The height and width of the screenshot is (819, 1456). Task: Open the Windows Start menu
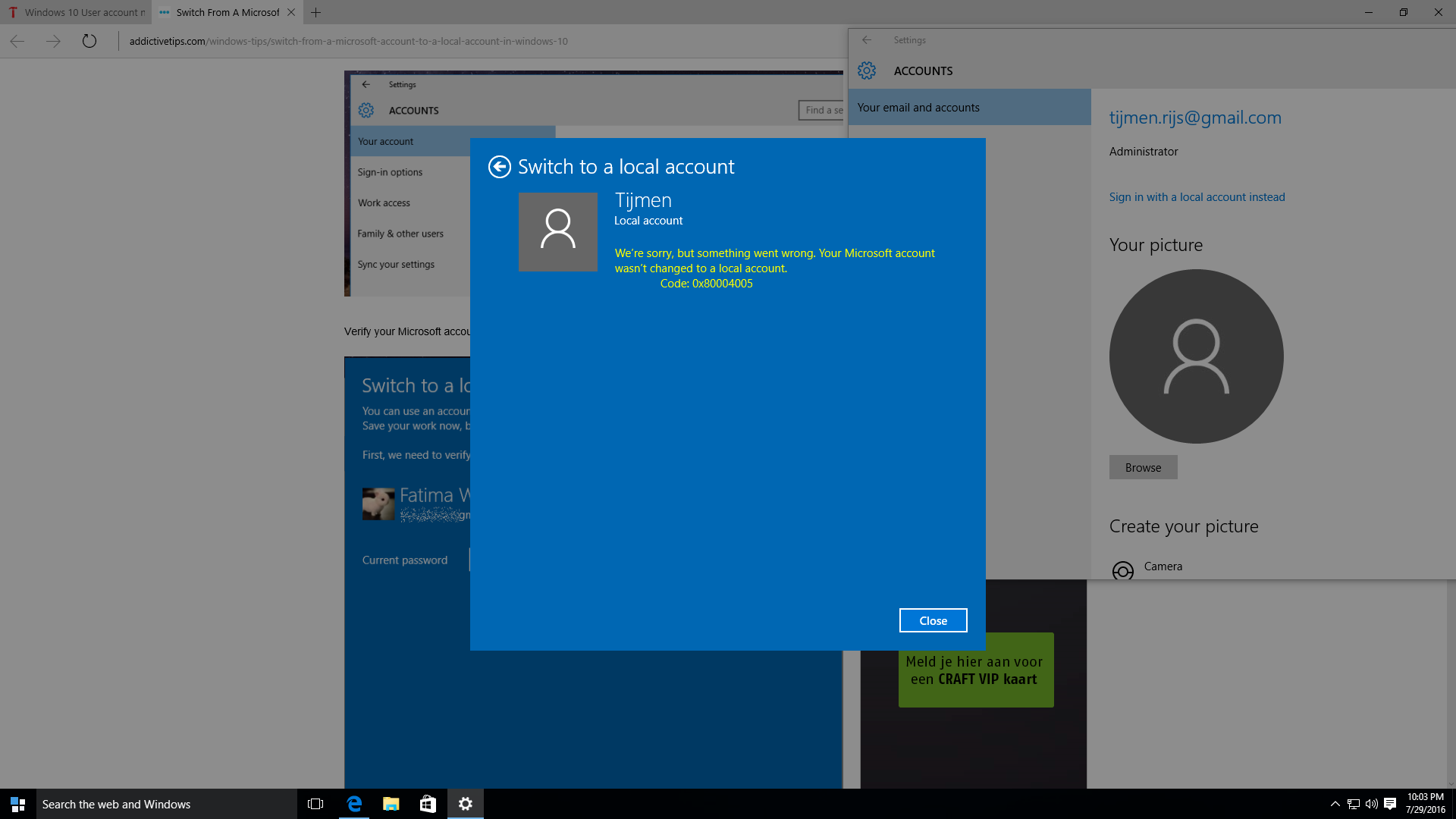pos(18,804)
